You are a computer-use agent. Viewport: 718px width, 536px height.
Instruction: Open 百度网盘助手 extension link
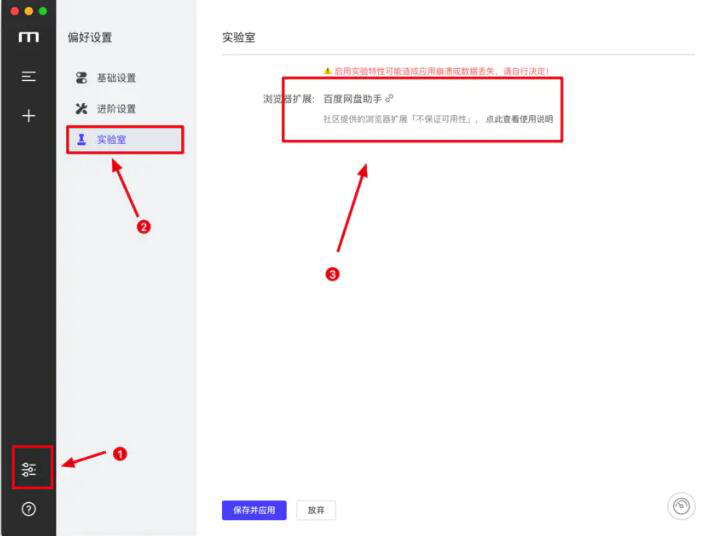coord(353,98)
